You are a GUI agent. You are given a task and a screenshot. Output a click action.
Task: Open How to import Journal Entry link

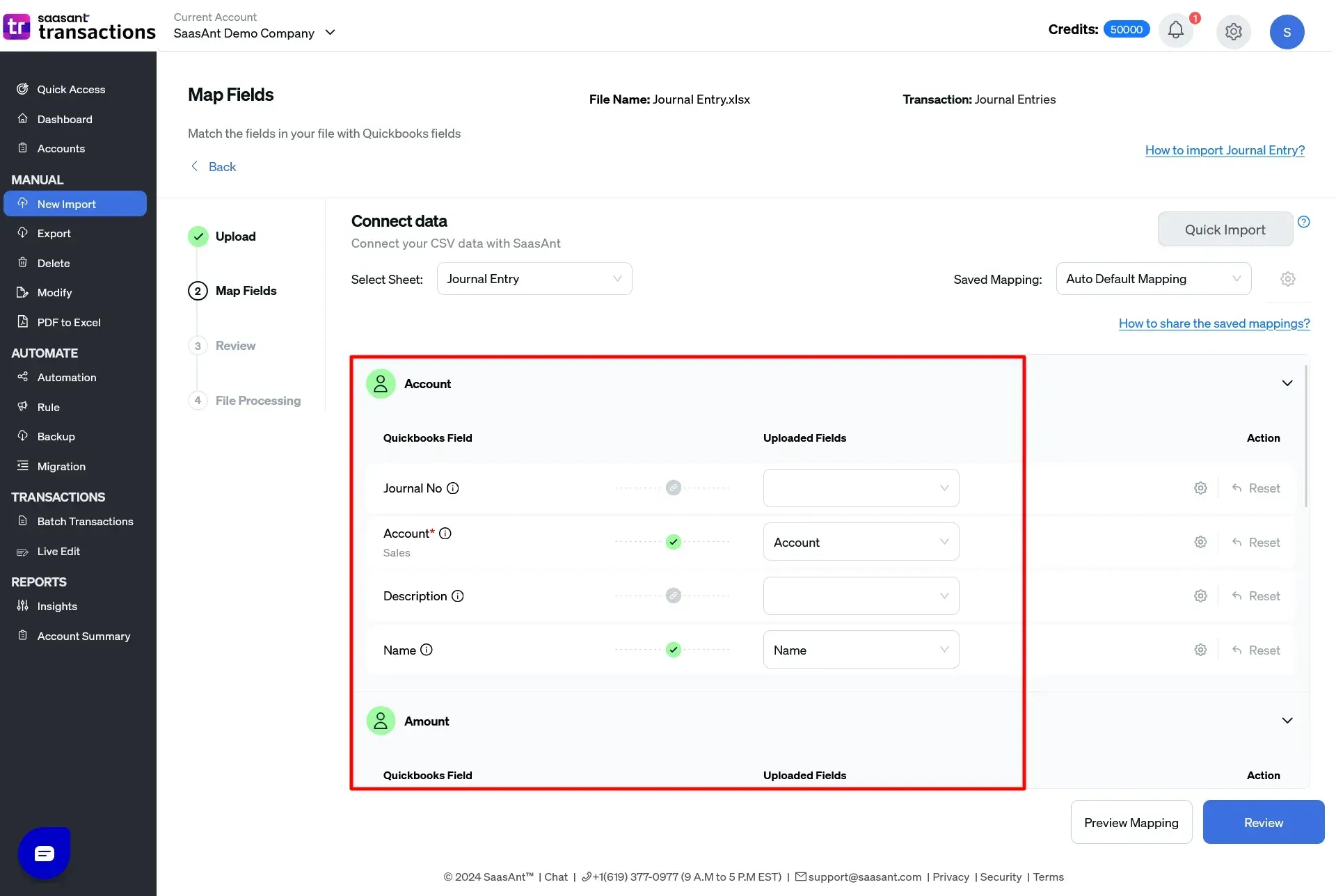click(x=1225, y=150)
